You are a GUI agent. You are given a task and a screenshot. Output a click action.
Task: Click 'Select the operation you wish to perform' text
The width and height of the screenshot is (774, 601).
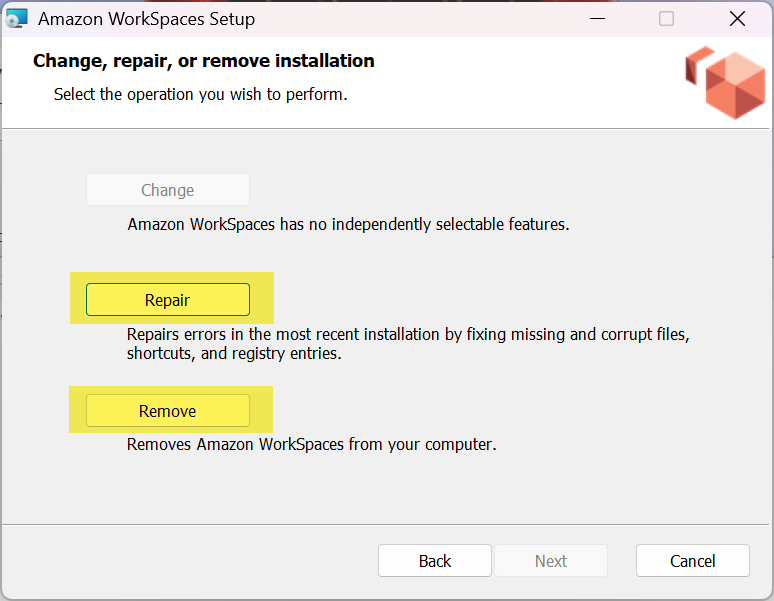click(x=200, y=95)
